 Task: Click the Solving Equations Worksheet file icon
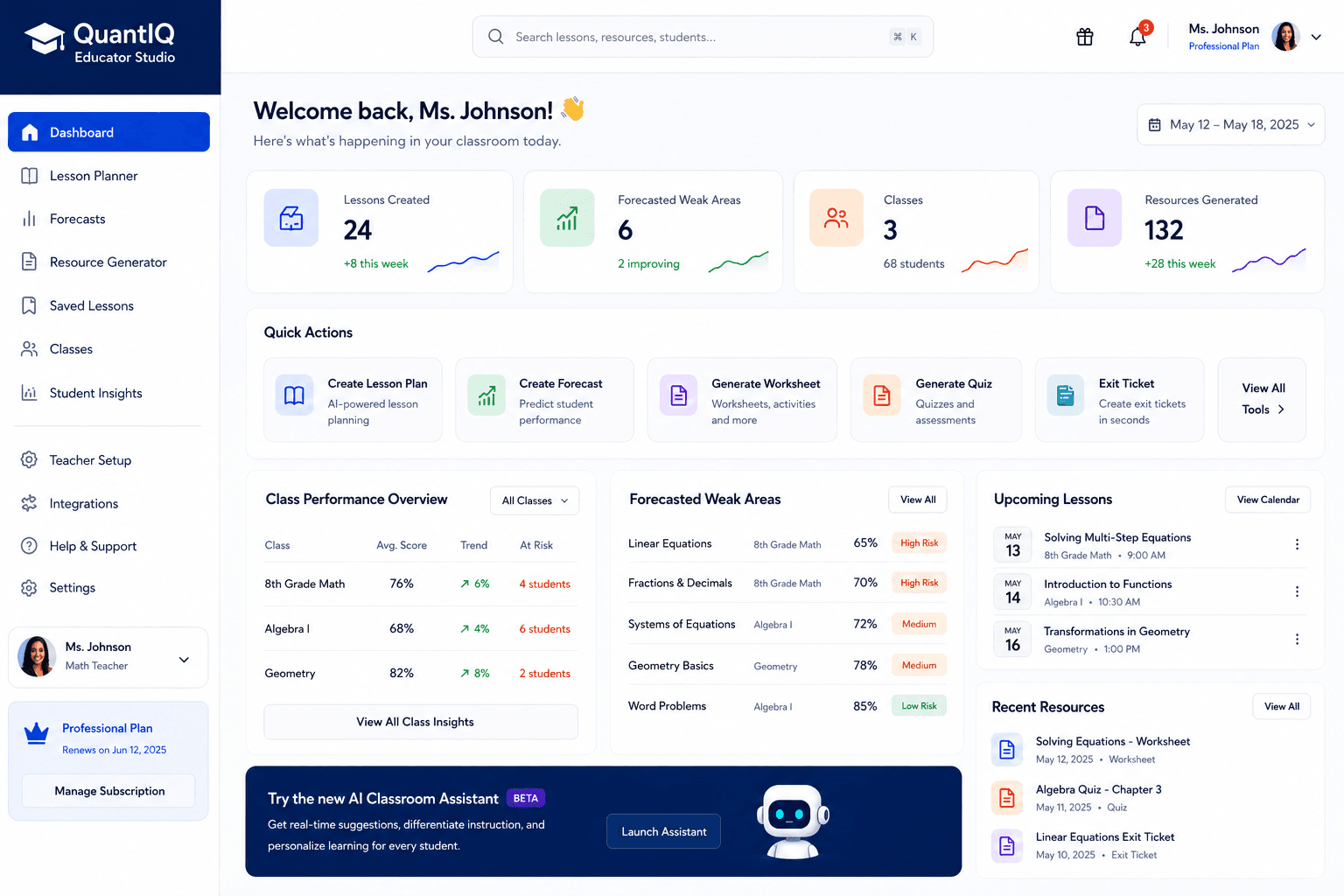[x=1007, y=750]
